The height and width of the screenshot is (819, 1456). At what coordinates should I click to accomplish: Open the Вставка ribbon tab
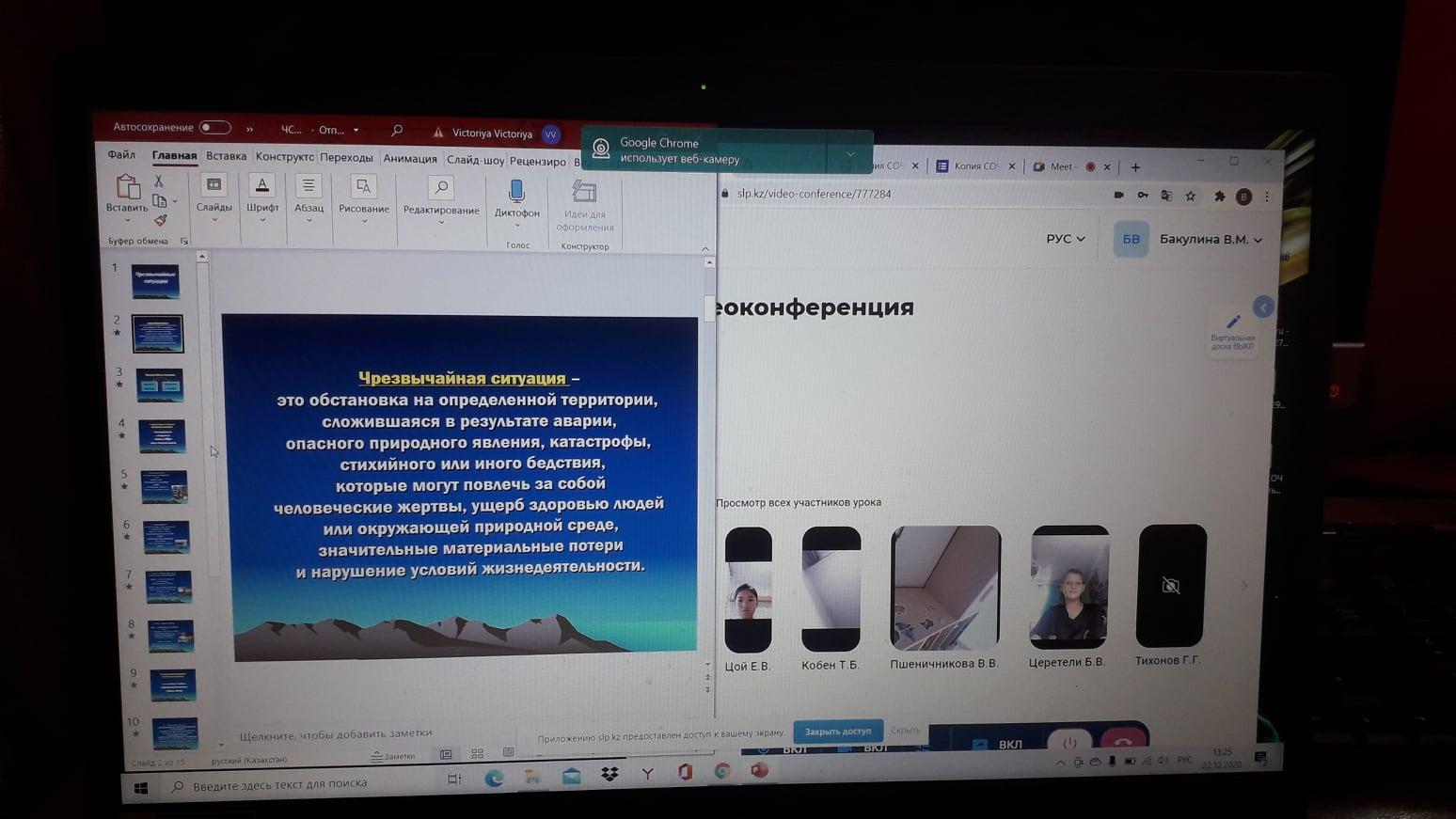point(226,156)
